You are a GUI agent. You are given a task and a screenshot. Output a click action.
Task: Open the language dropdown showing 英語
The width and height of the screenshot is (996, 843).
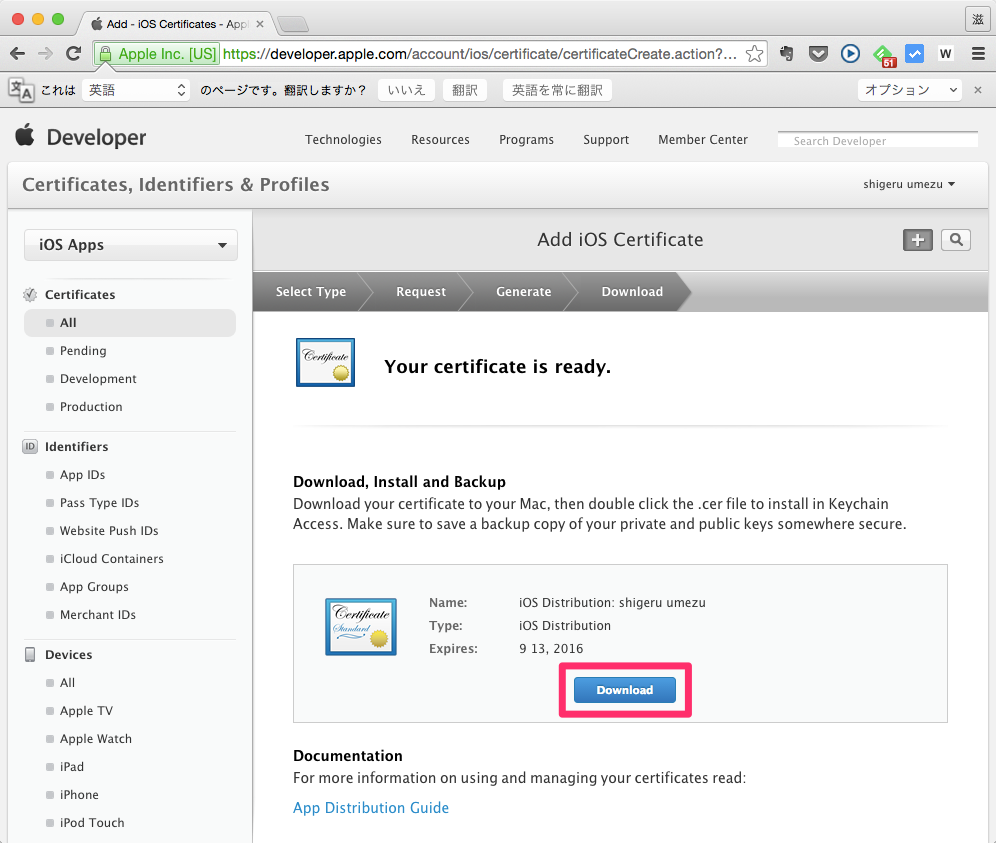coord(136,90)
